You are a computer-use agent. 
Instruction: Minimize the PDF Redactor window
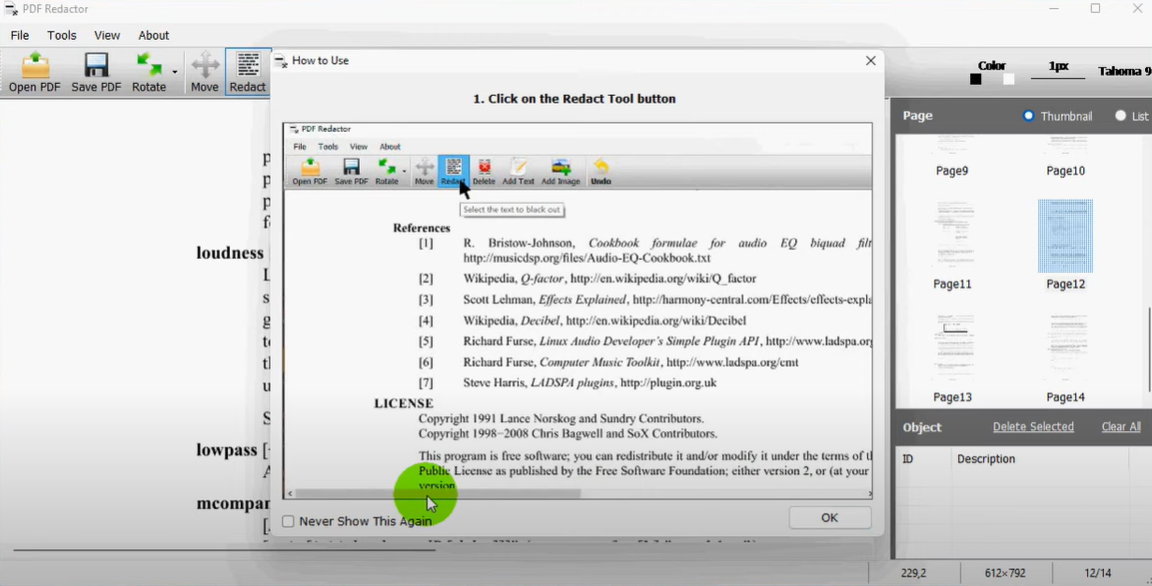tap(1054, 9)
